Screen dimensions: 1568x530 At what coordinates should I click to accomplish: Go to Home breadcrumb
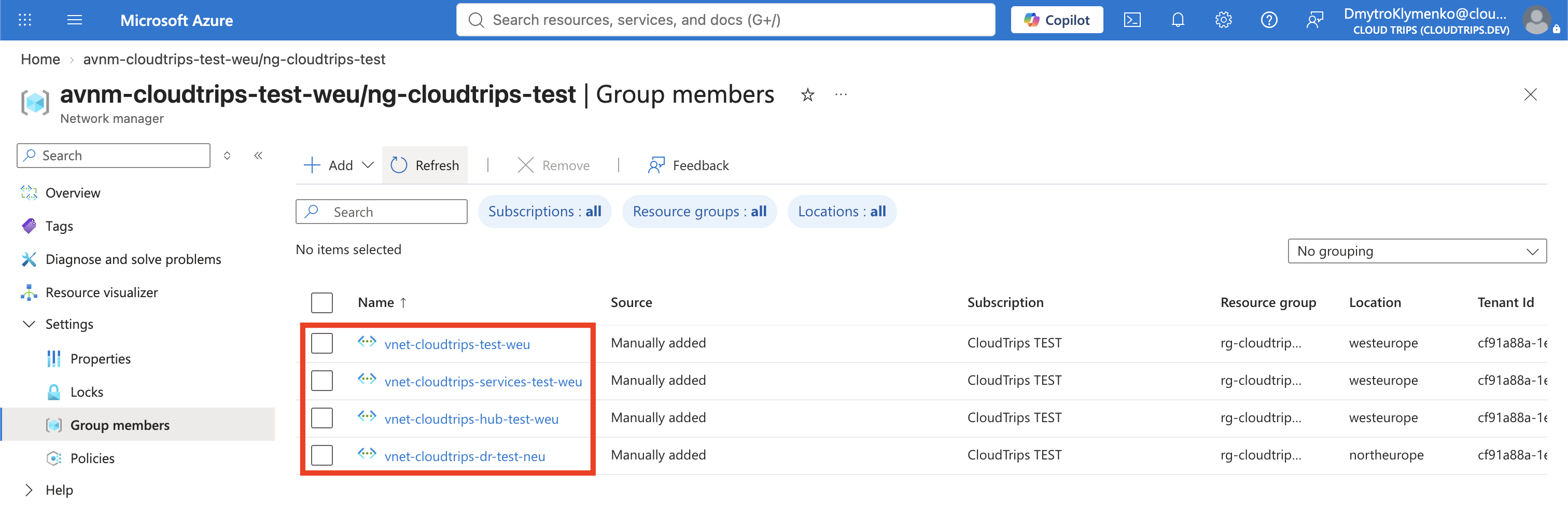pos(40,59)
